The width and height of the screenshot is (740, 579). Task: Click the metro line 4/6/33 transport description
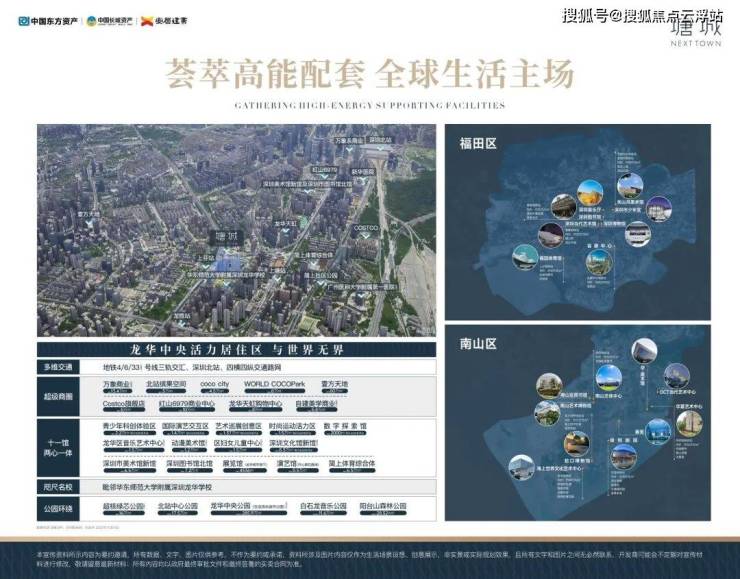192,367
